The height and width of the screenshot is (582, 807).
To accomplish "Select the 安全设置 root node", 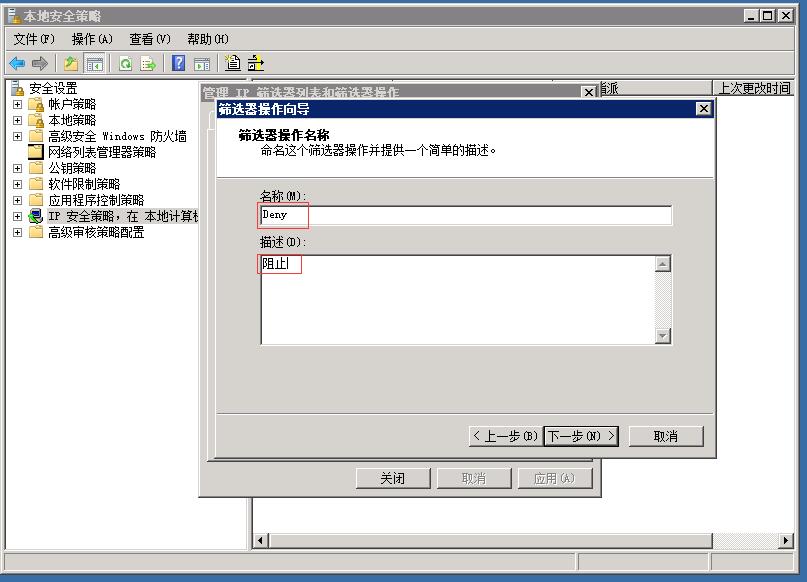I will tap(53, 87).
